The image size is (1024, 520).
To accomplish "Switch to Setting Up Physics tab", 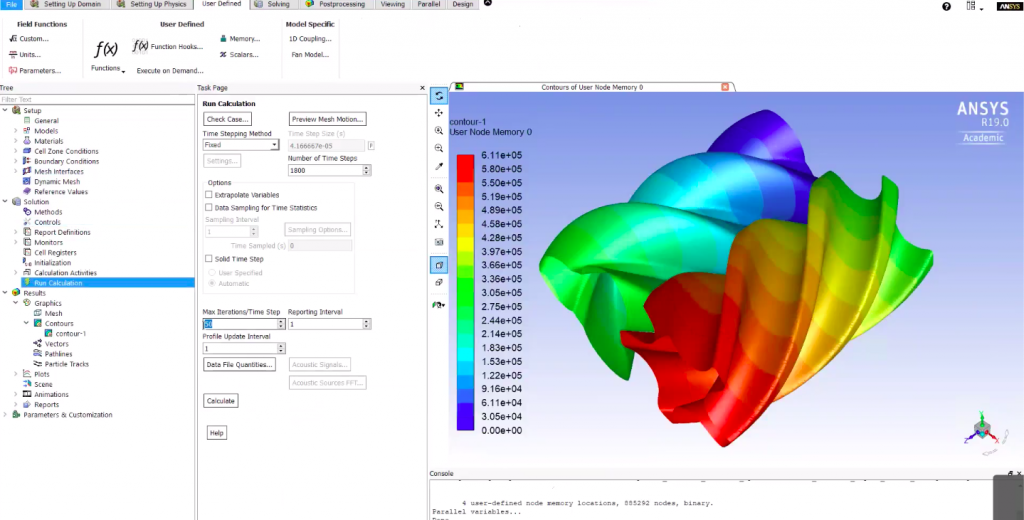I will pos(152,4).
